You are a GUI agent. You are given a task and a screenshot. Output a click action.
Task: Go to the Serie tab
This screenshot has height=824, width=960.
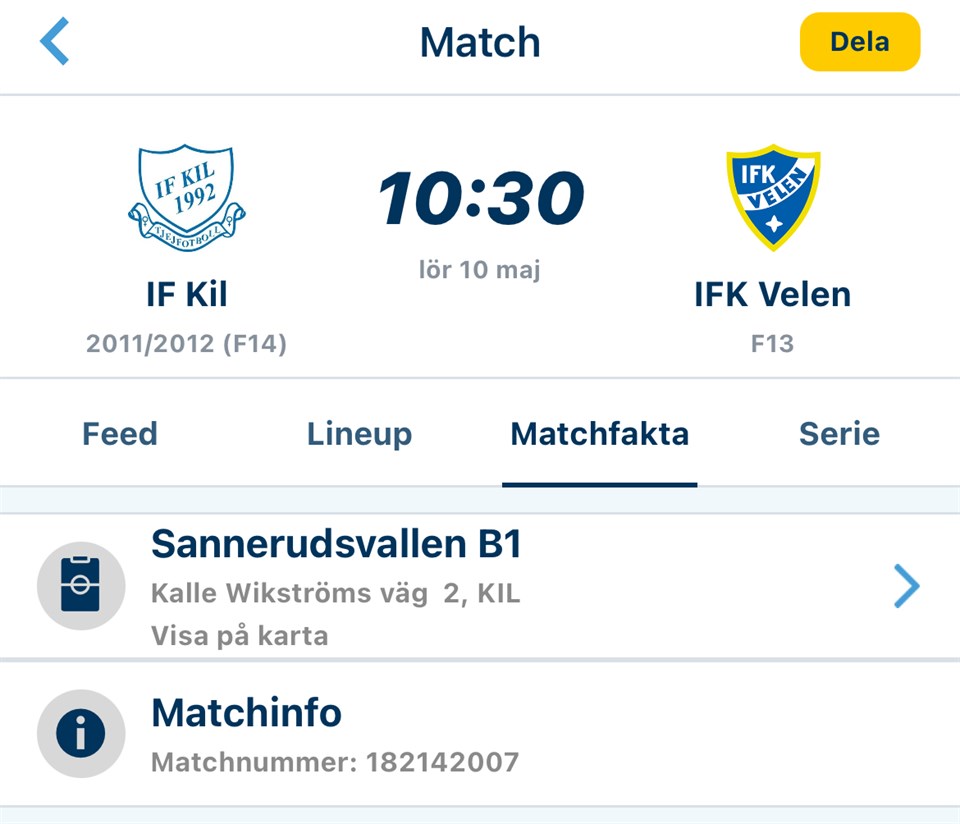(839, 434)
